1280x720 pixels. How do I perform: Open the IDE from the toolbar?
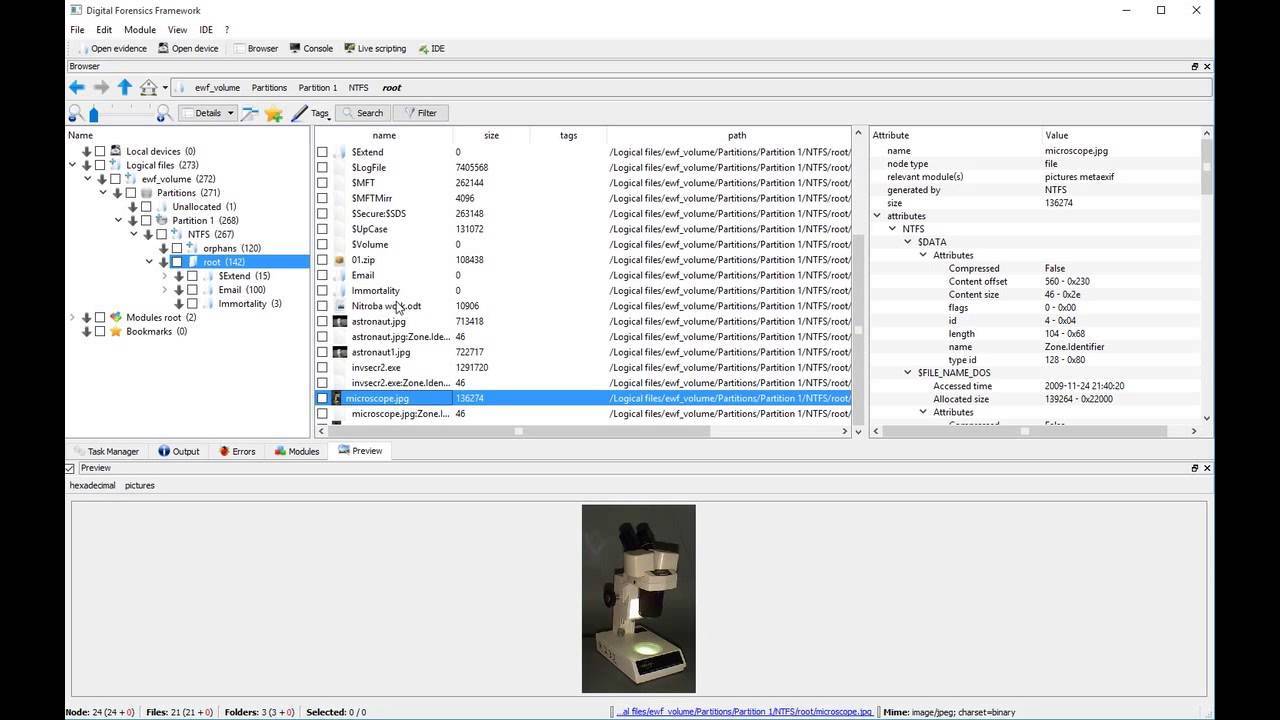pyautogui.click(x=430, y=48)
